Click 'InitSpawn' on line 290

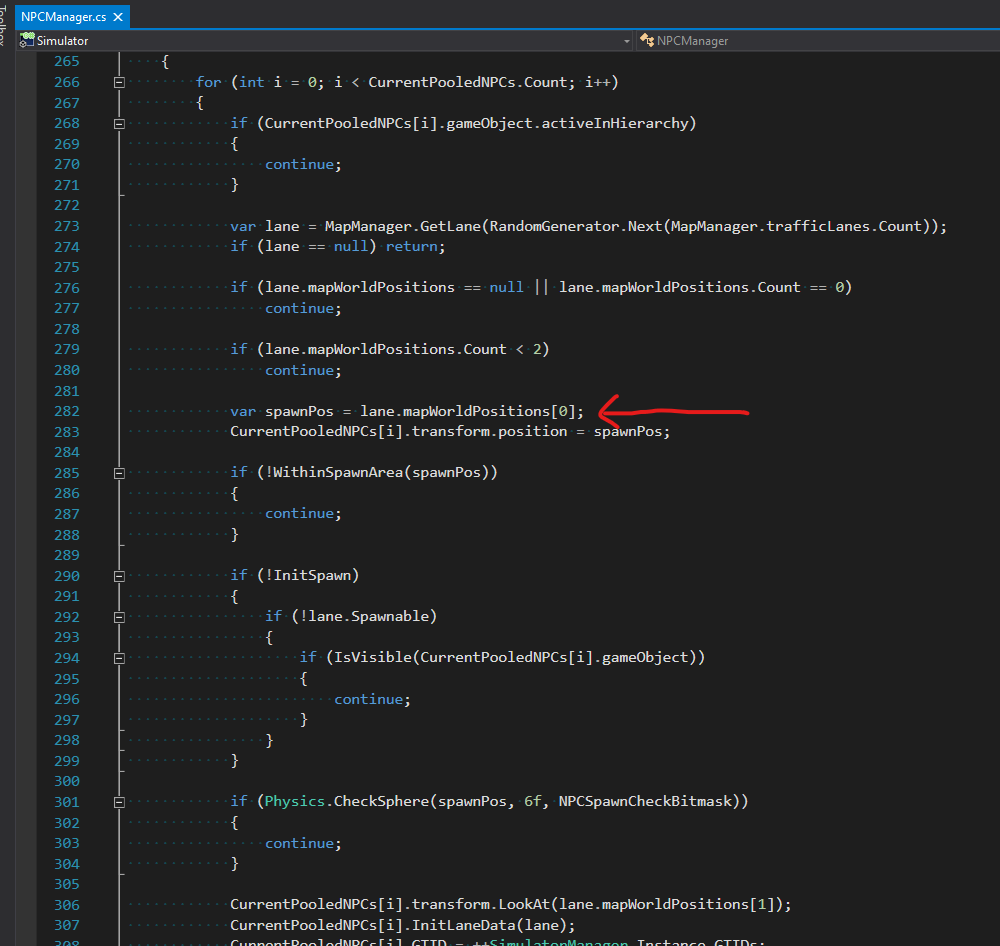[312, 575]
